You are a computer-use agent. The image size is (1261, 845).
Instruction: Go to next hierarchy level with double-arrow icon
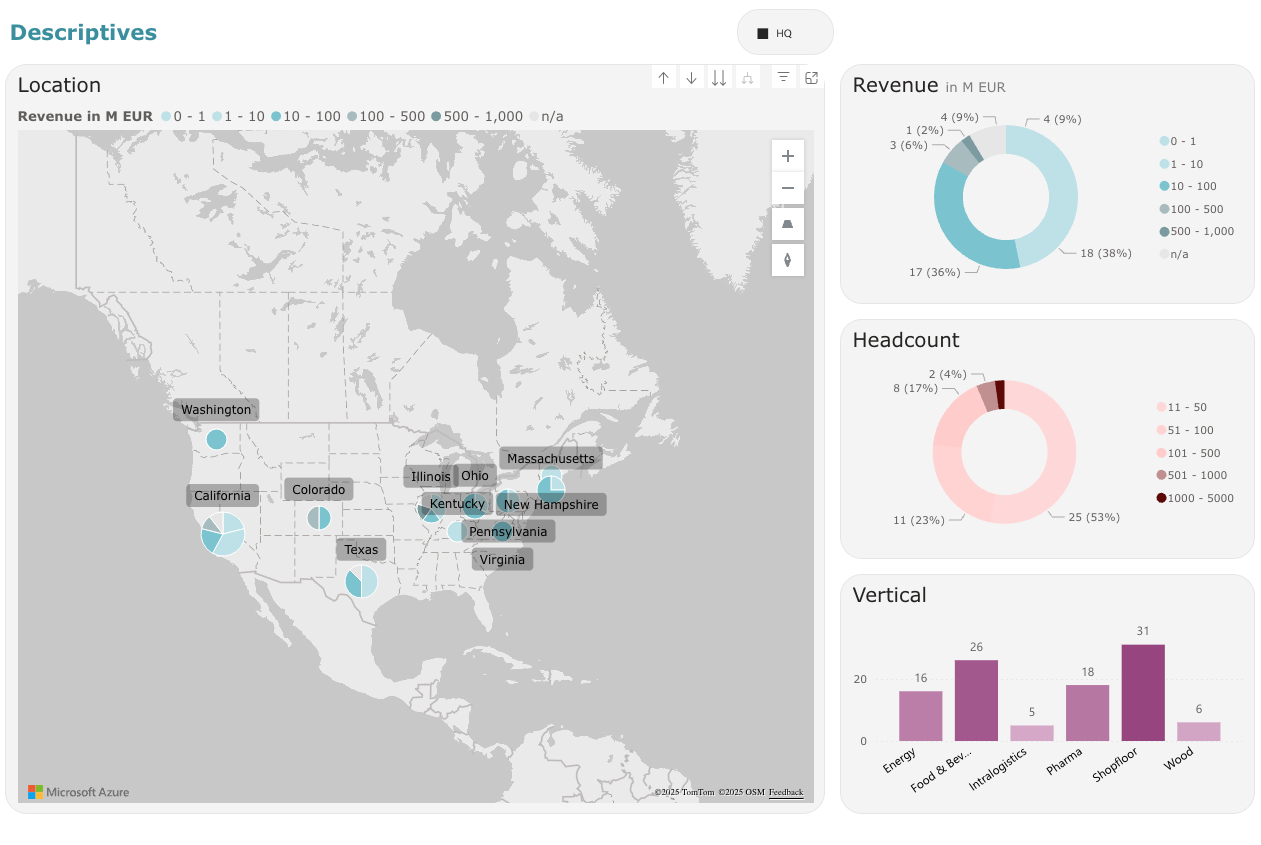[719, 78]
